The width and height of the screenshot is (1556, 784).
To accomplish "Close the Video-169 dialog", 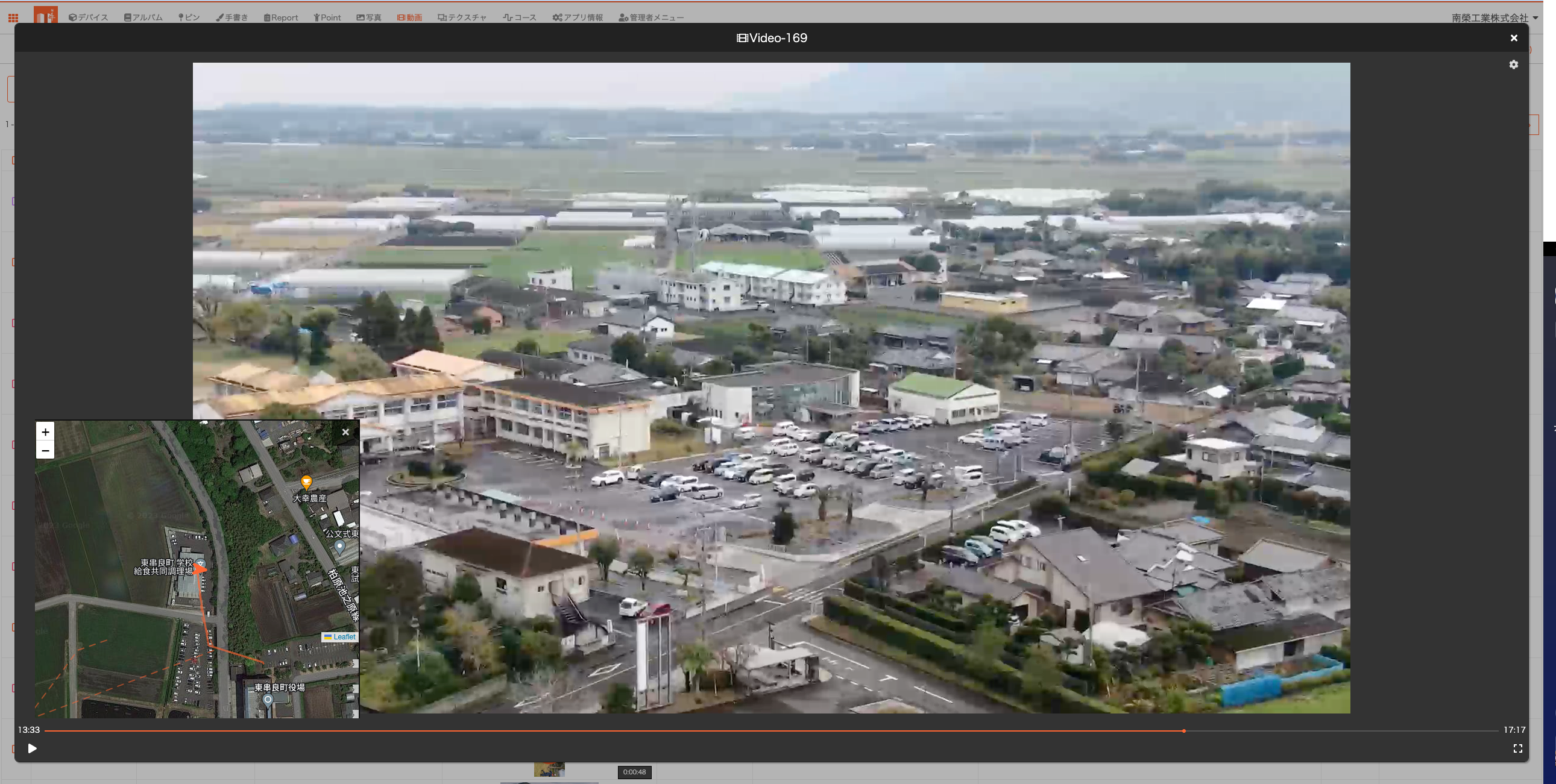I will coord(1514,38).
